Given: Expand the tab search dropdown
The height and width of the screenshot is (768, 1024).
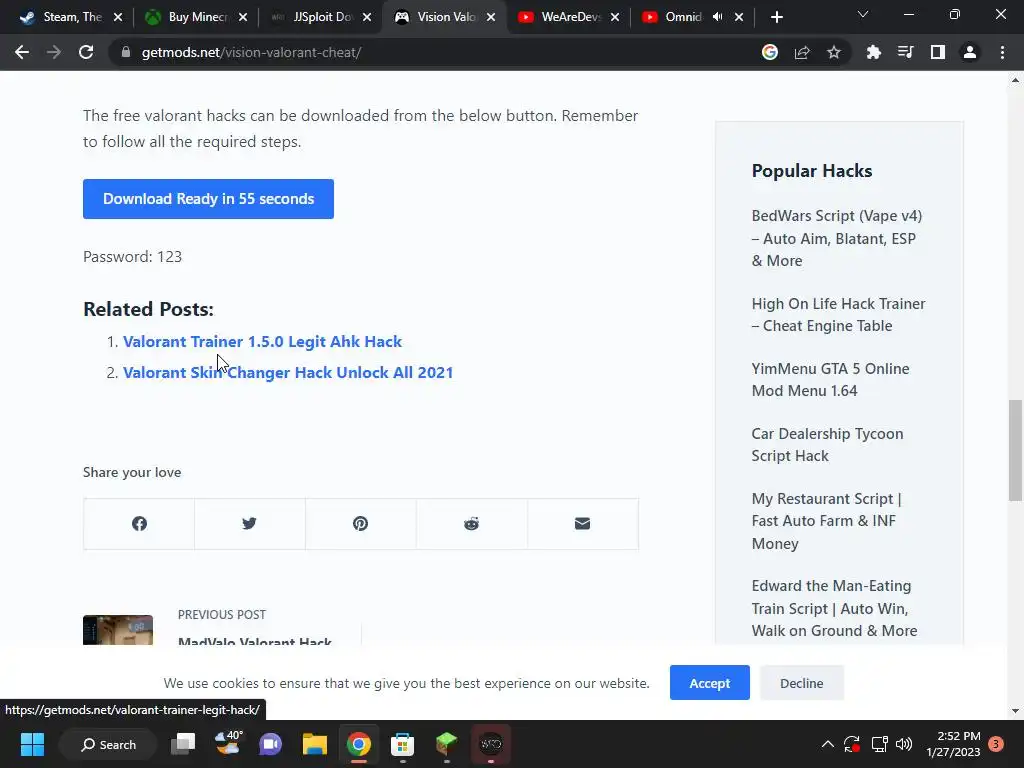Looking at the screenshot, I should (x=863, y=14).
